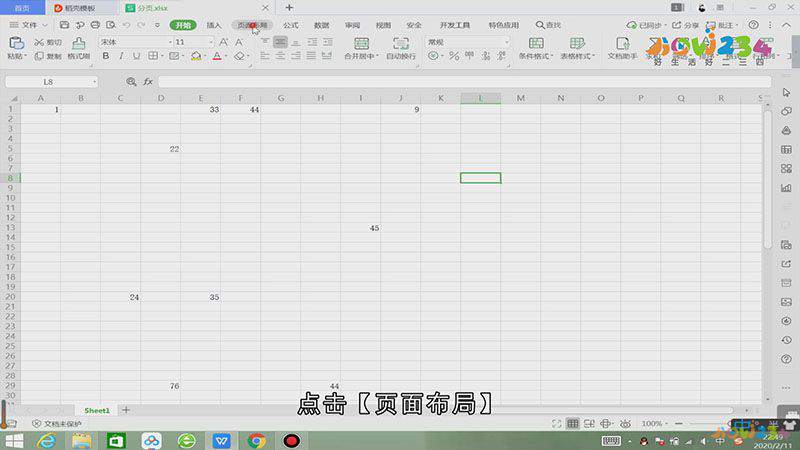Open the Review (审阅) ribbon tab
This screenshot has width=800, height=450.
click(352, 25)
